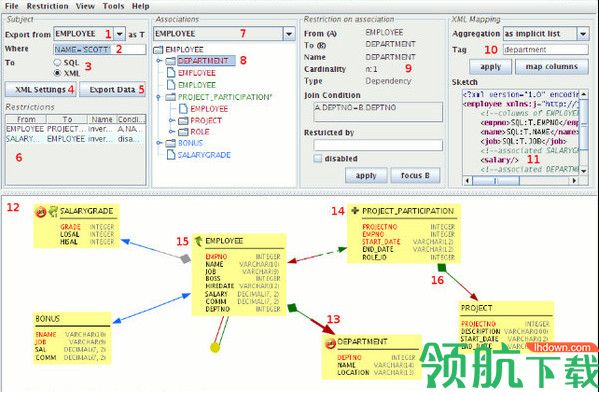The height and width of the screenshot is (395, 599).
Task: Select the SALARY... to EMPLOYEE restriction row
Action: [x=76, y=139]
